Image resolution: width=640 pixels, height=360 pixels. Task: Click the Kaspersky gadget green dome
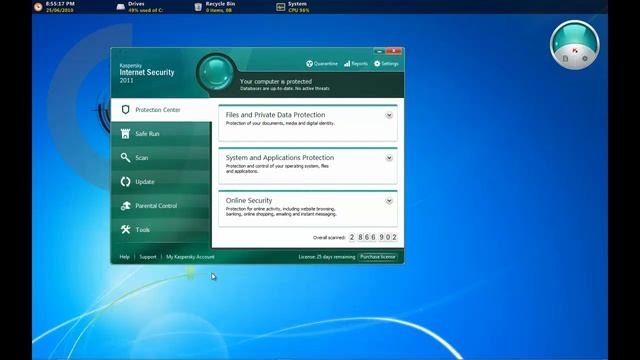click(575, 35)
